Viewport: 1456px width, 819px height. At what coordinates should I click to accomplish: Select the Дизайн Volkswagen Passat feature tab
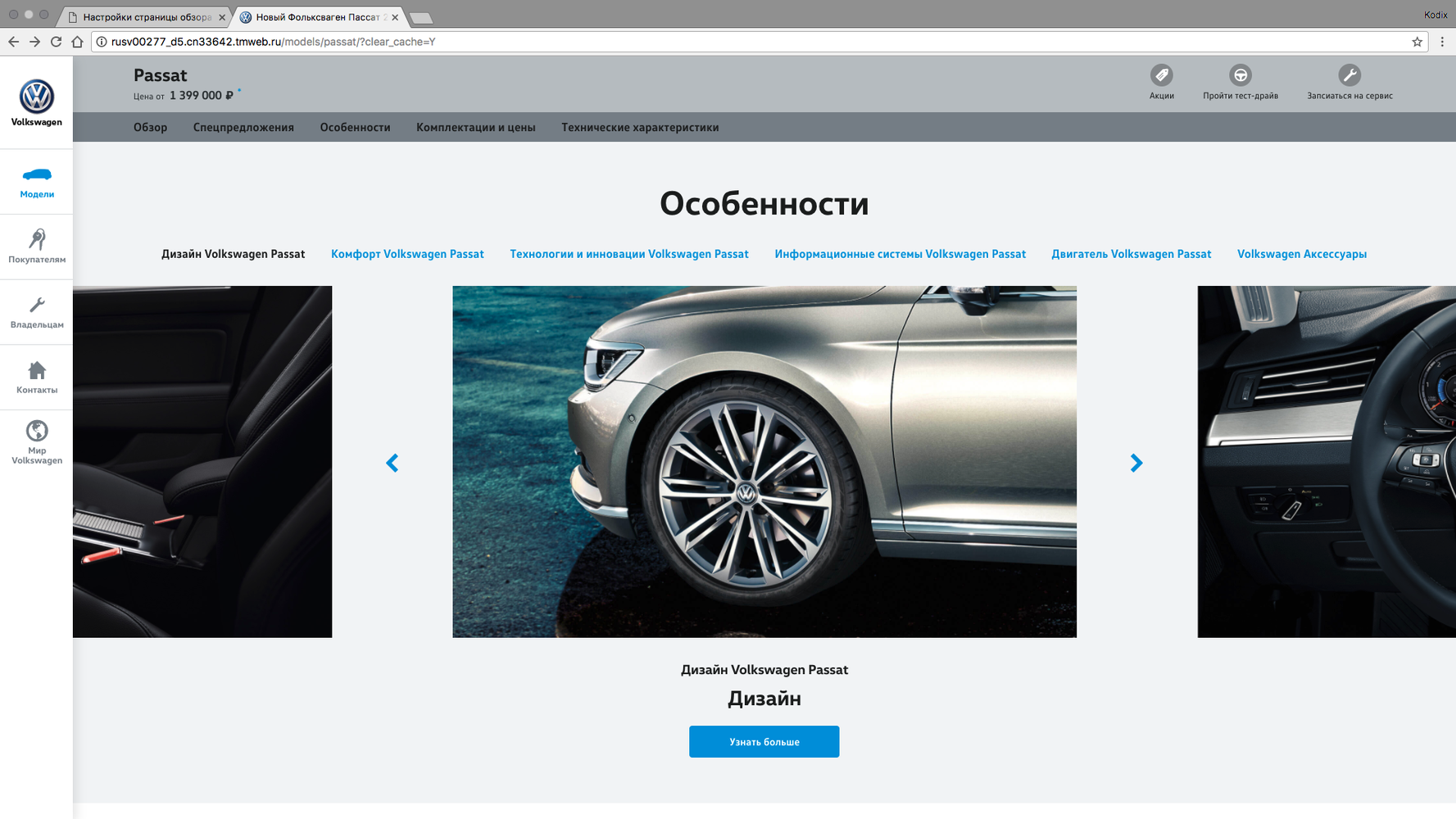tap(233, 254)
